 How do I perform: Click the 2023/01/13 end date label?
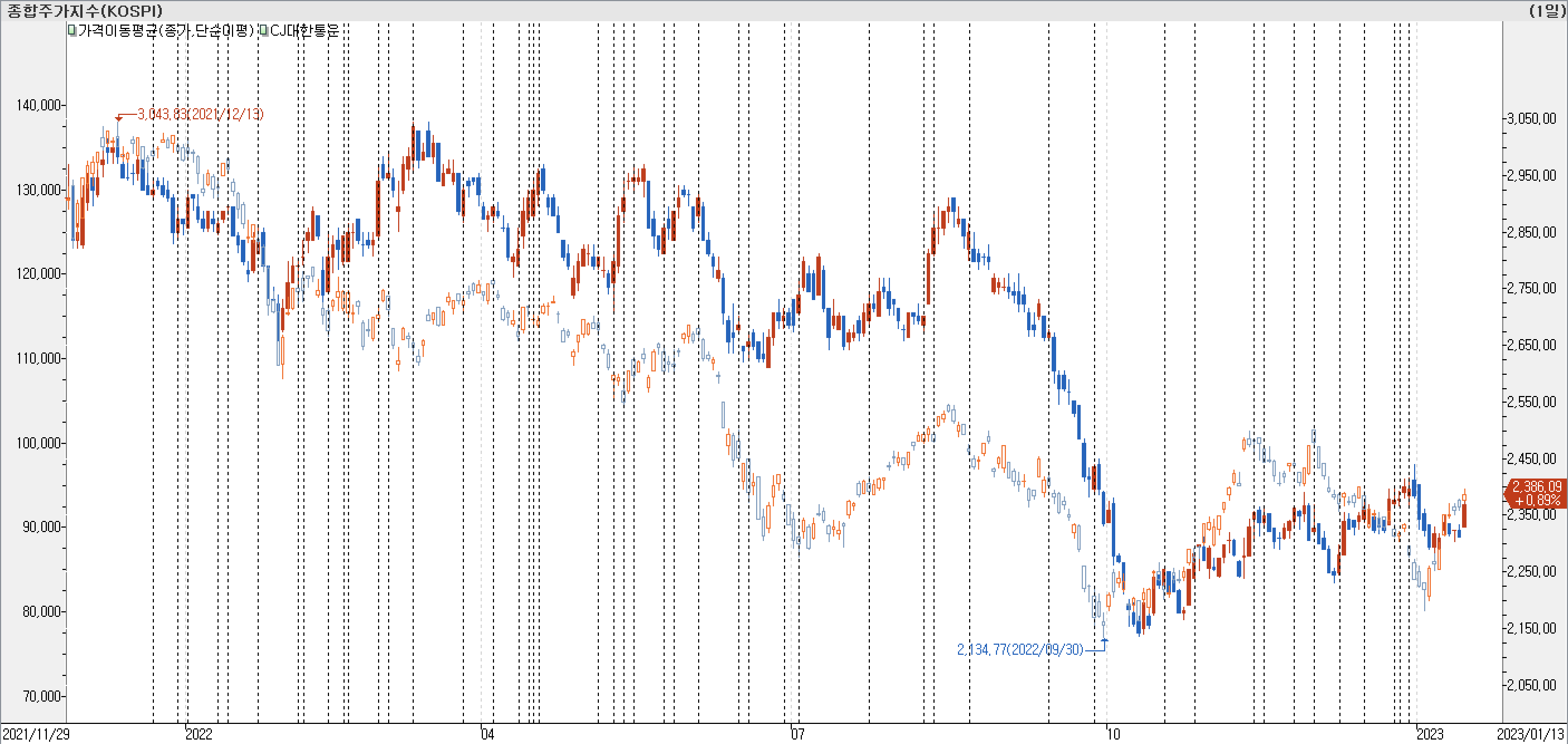(x=1530, y=733)
